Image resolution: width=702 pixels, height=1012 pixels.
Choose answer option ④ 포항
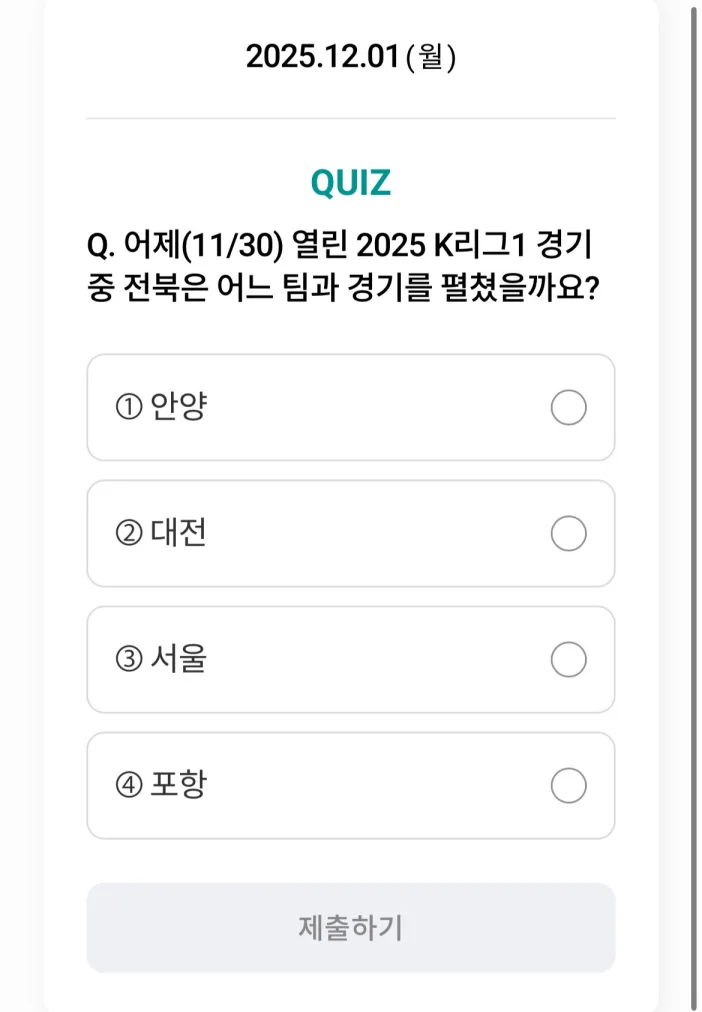(351, 786)
